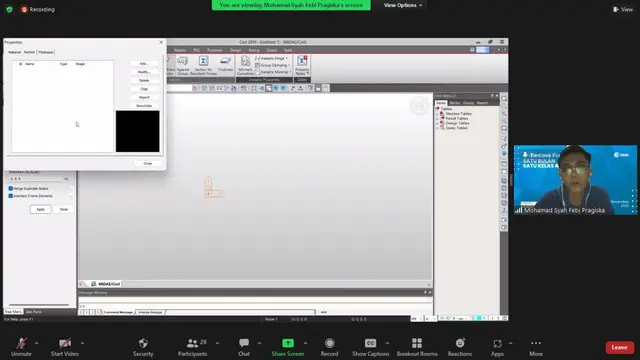Click Apply button in left panel

[40, 209]
